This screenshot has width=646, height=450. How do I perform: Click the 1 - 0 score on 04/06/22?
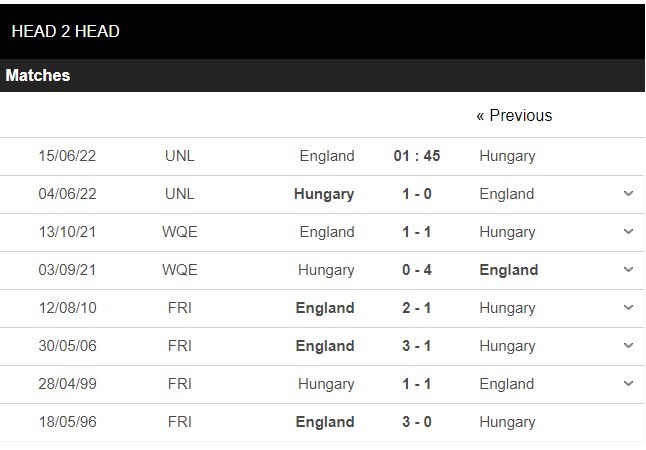(x=417, y=194)
